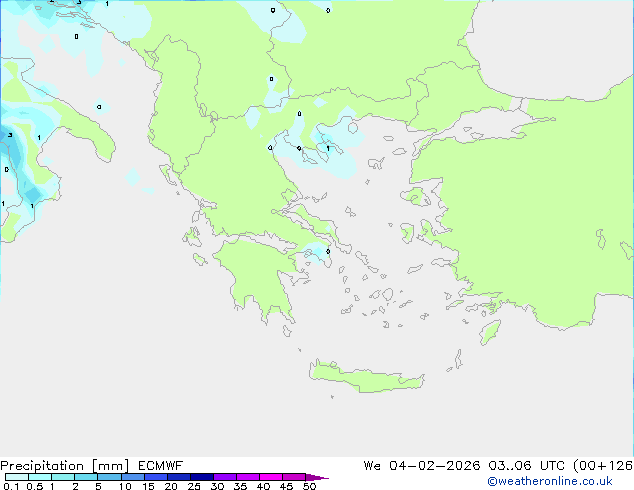Select the 25–30 mm navy legend swatch
The image size is (634, 490).
[x=202, y=477]
